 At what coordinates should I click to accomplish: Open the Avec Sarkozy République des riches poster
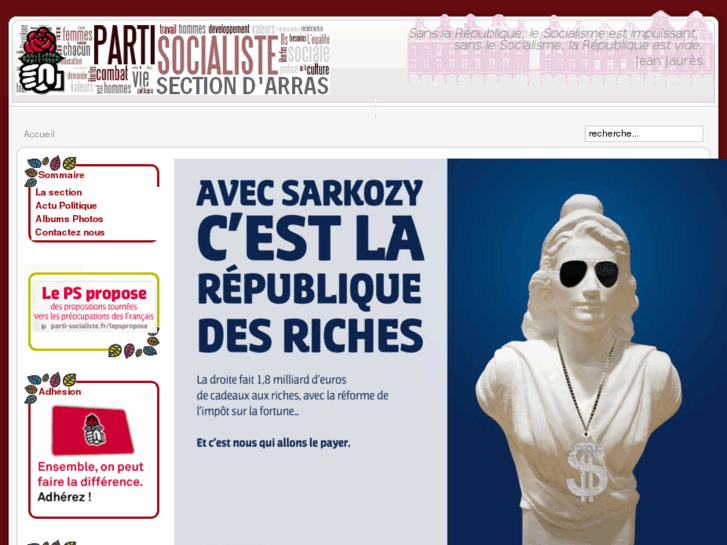450,352
